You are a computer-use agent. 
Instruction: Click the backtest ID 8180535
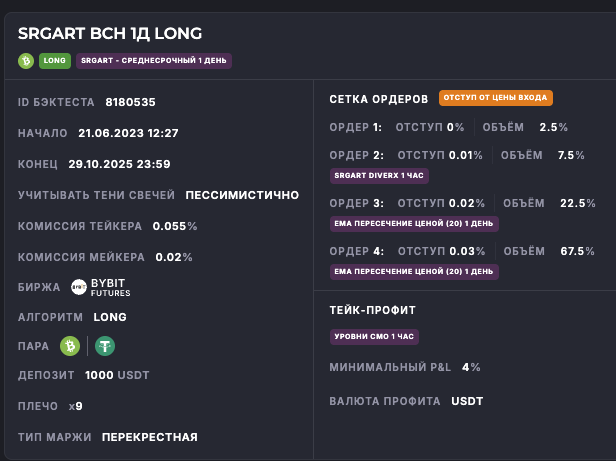click(x=129, y=102)
